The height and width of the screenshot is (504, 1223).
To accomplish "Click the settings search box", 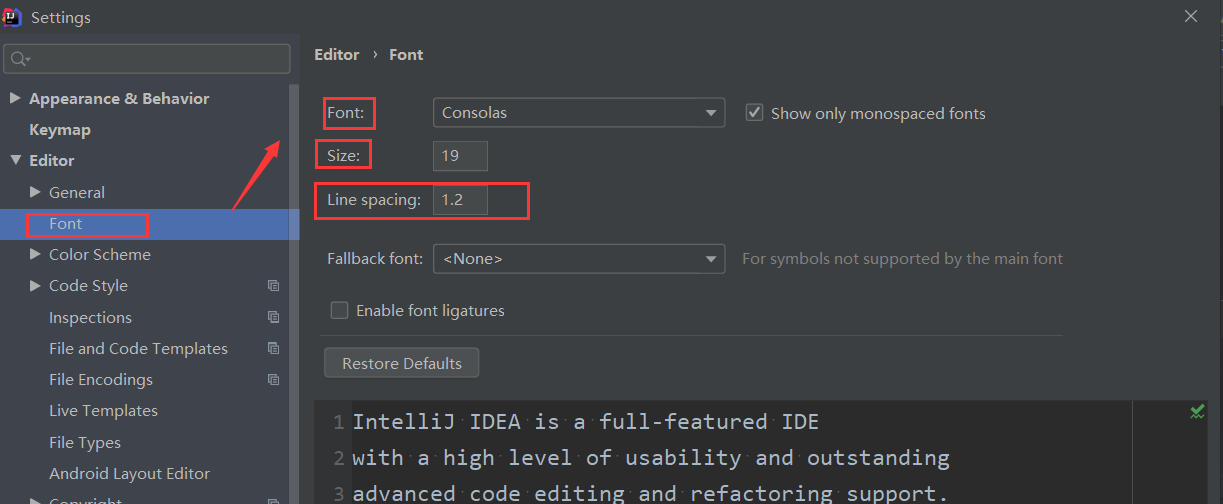I will [147, 59].
